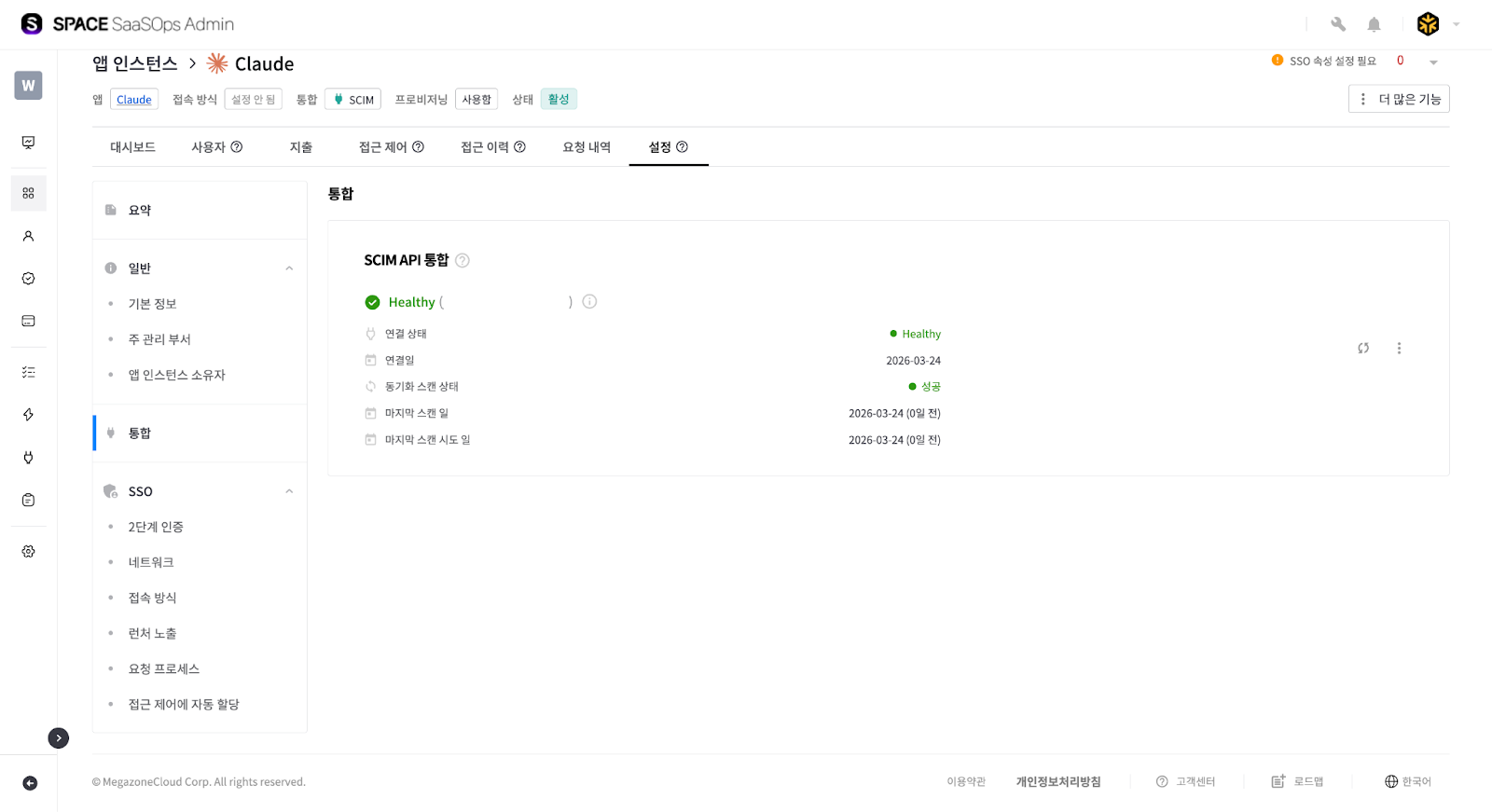Switch to the 대시보드 tab

click(x=132, y=147)
